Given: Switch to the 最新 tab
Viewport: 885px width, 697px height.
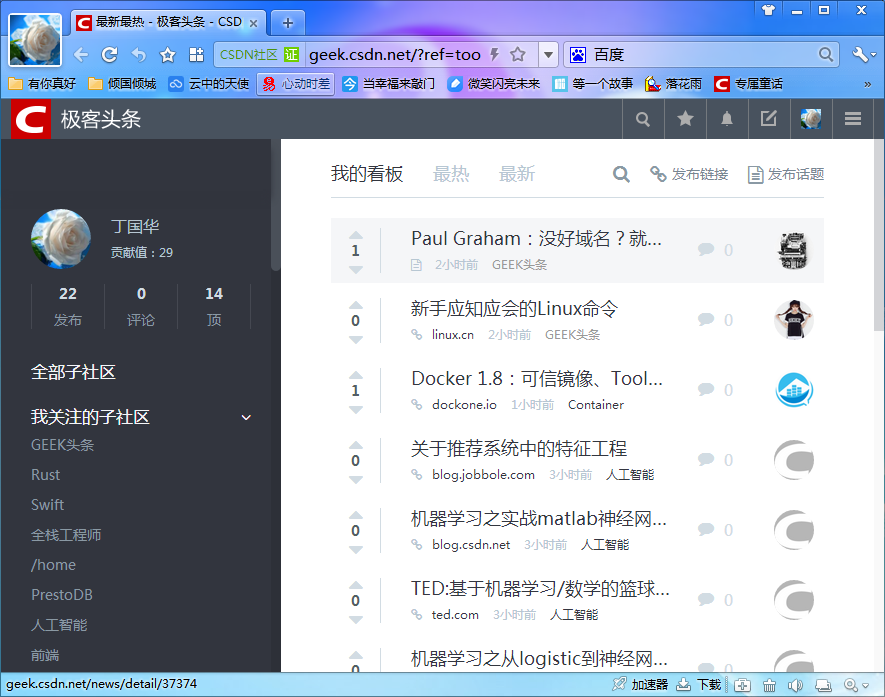Looking at the screenshot, I should coord(516,174).
